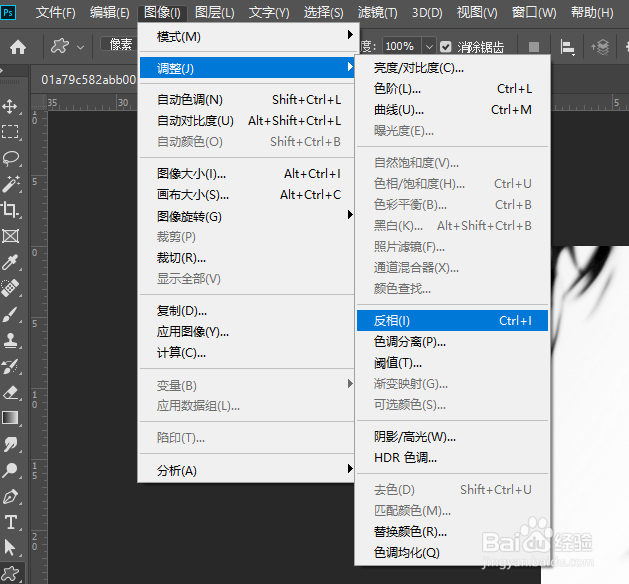
Task: Choose 图像大小(I) command
Action: click(x=247, y=174)
